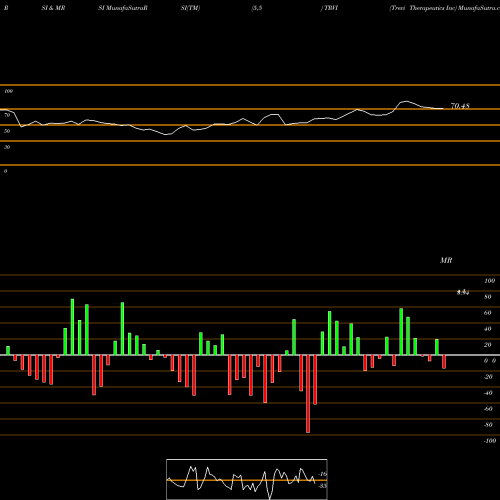Click the -60 label on MR axis
Viewport: 500px width, 500px height.
click(488, 409)
